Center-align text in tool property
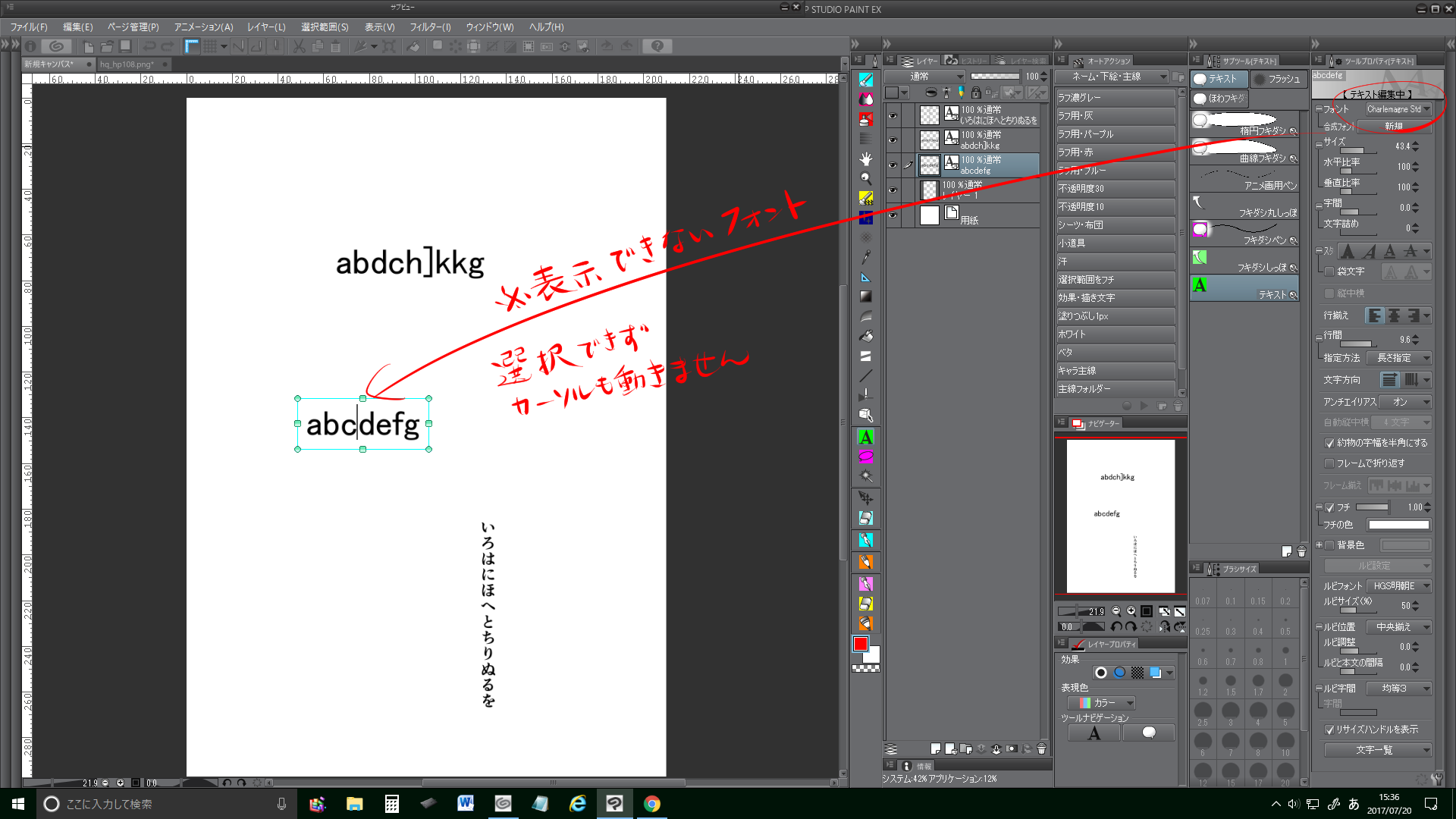 pyautogui.click(x=1394, y=315)
